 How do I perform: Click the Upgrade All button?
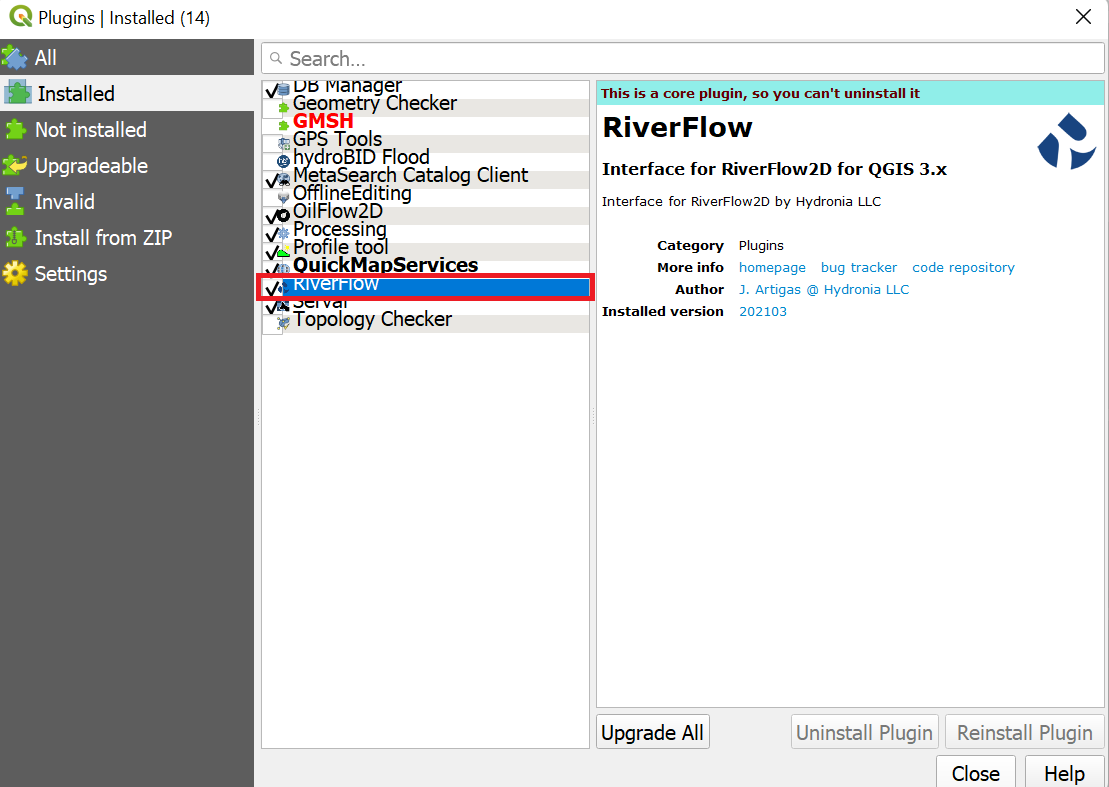pos(652,732)
